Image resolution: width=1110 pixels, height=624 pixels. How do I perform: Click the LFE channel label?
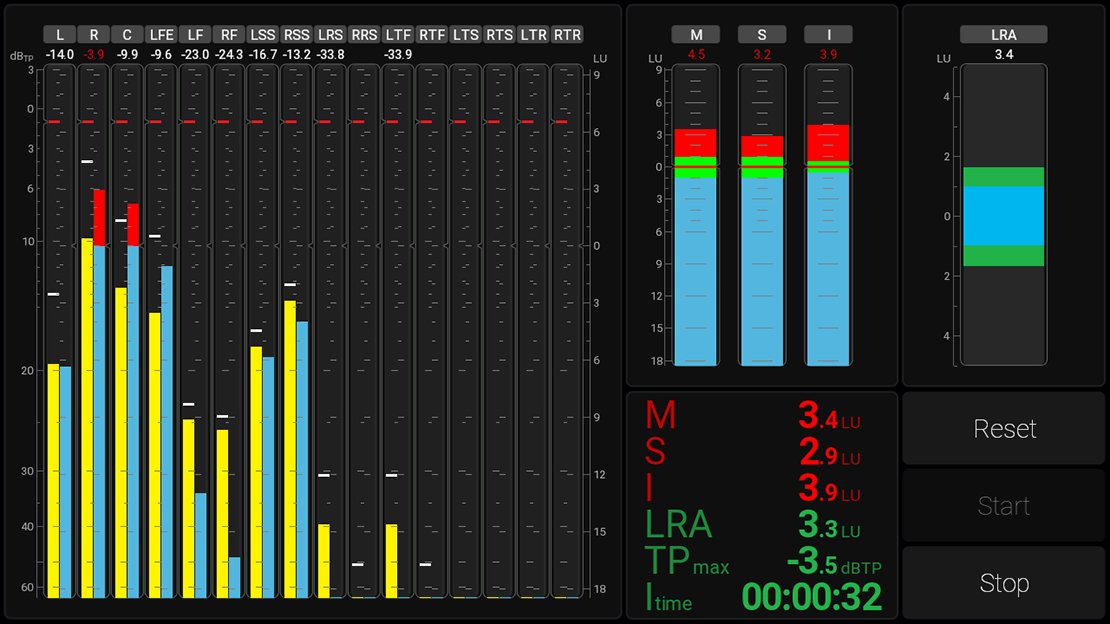(x=161, y=33)
